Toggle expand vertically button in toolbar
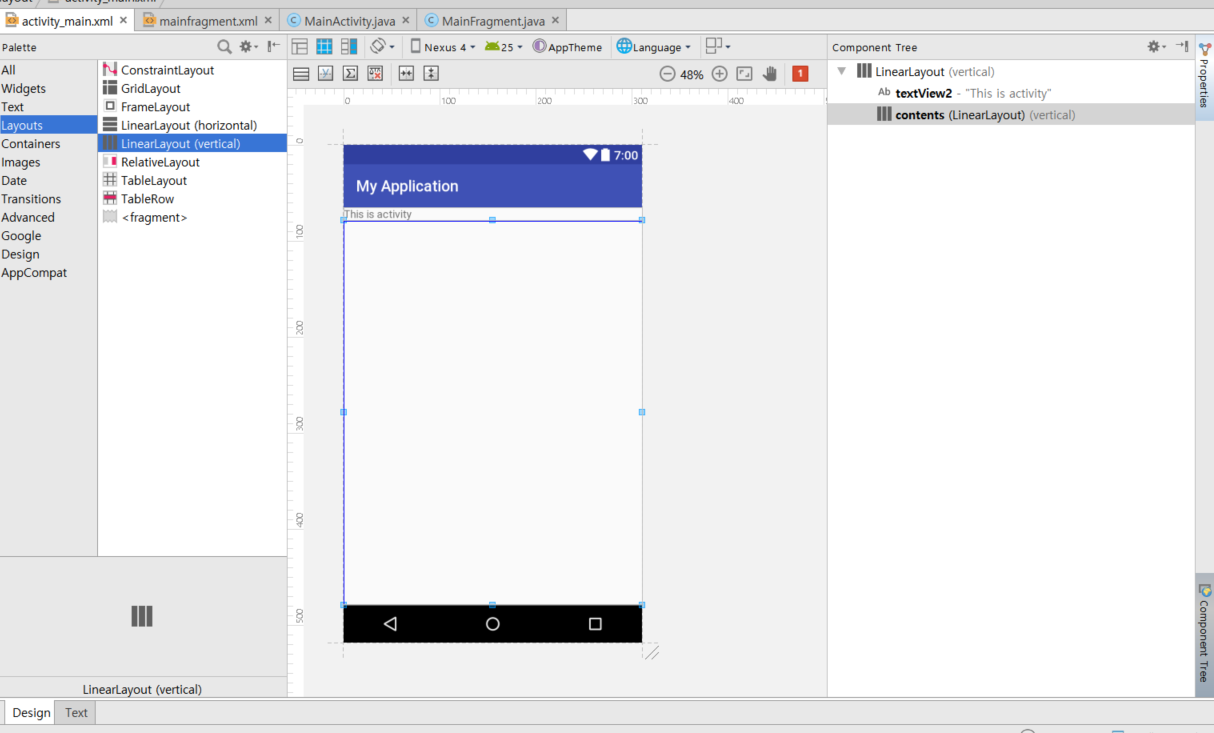 pos(431,73)
